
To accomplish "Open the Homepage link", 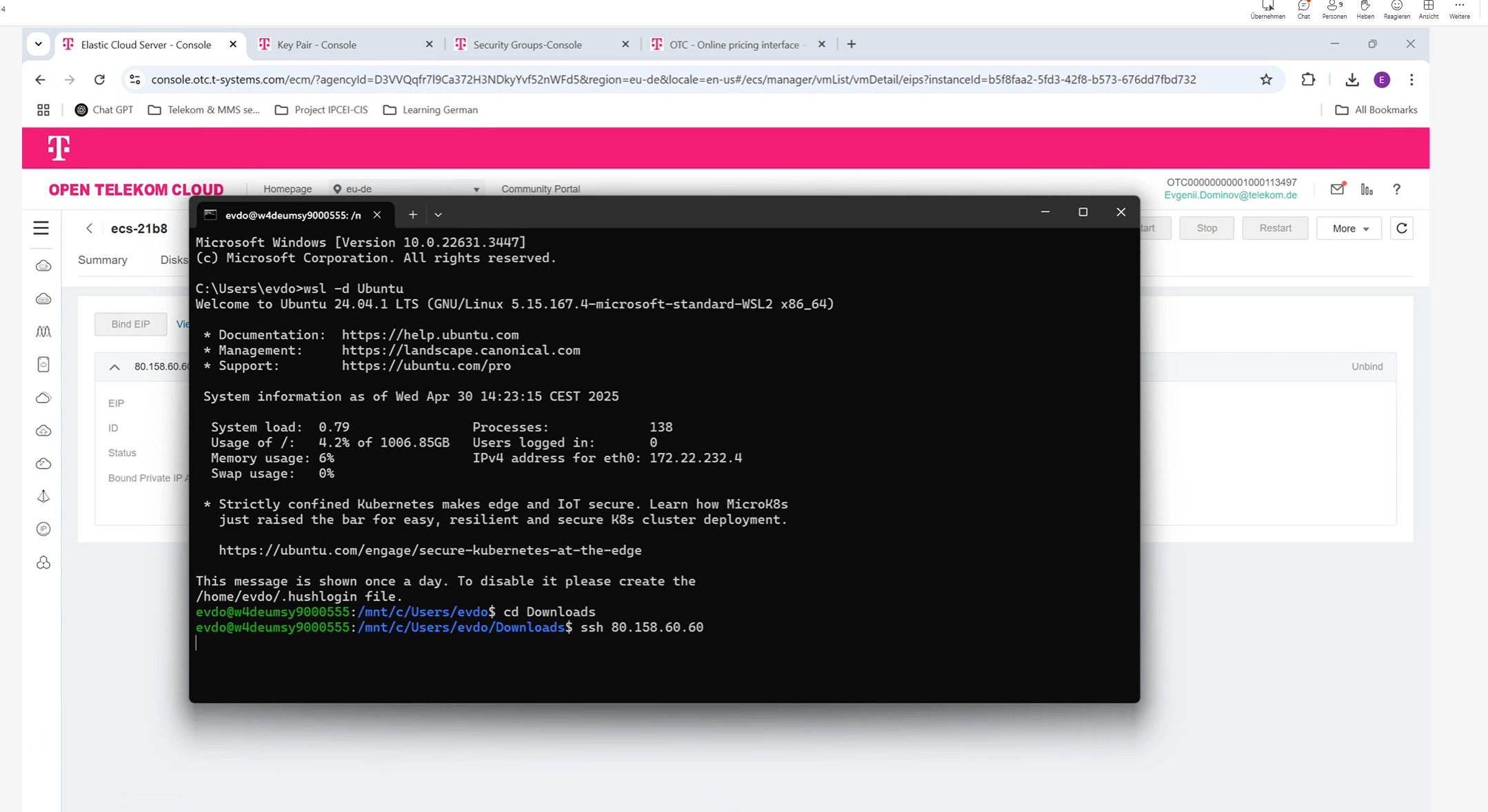I will pyautogui.click(x=288, y=189).
